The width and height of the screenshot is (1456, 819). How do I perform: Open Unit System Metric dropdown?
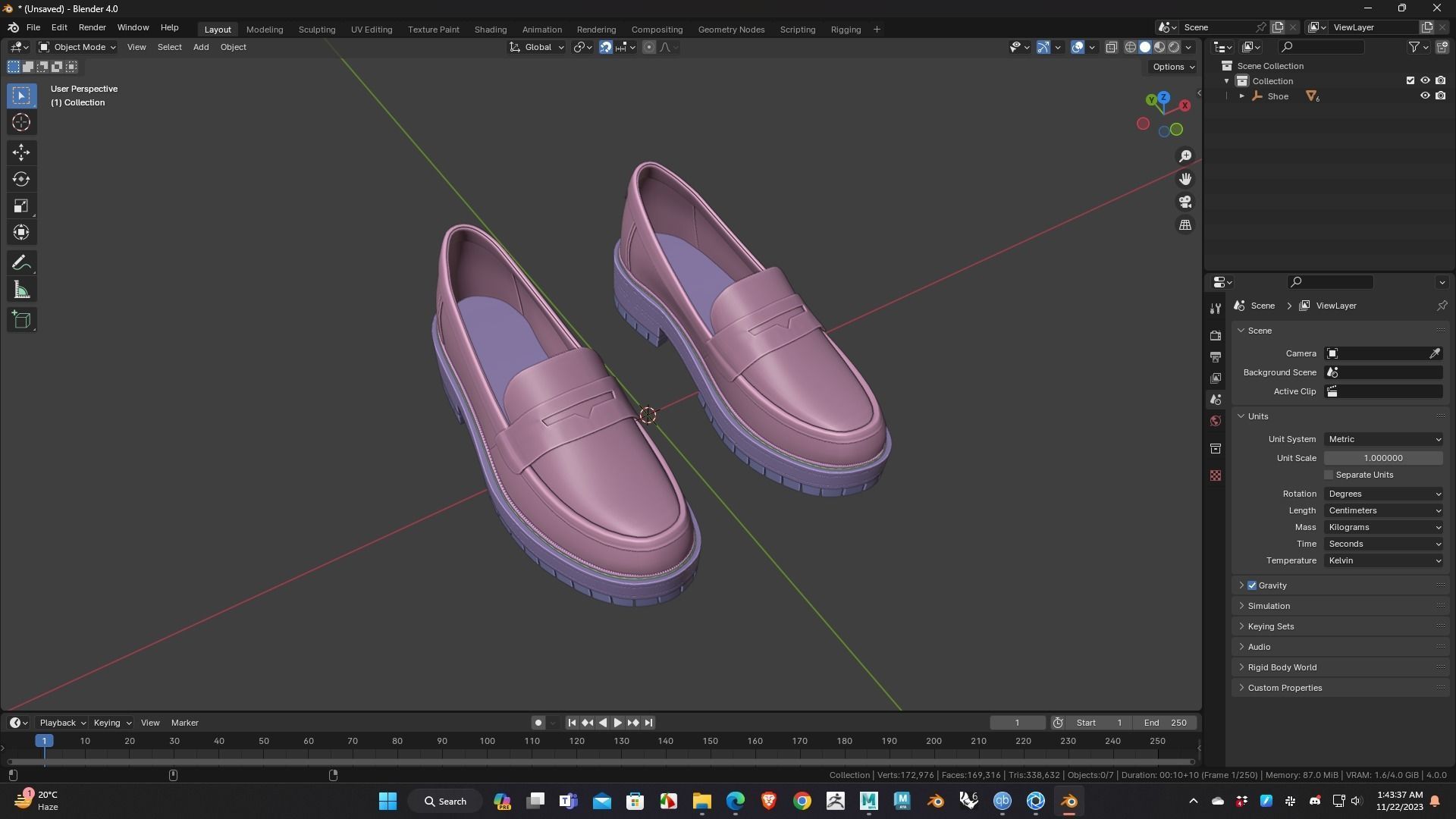(1383, 439)
